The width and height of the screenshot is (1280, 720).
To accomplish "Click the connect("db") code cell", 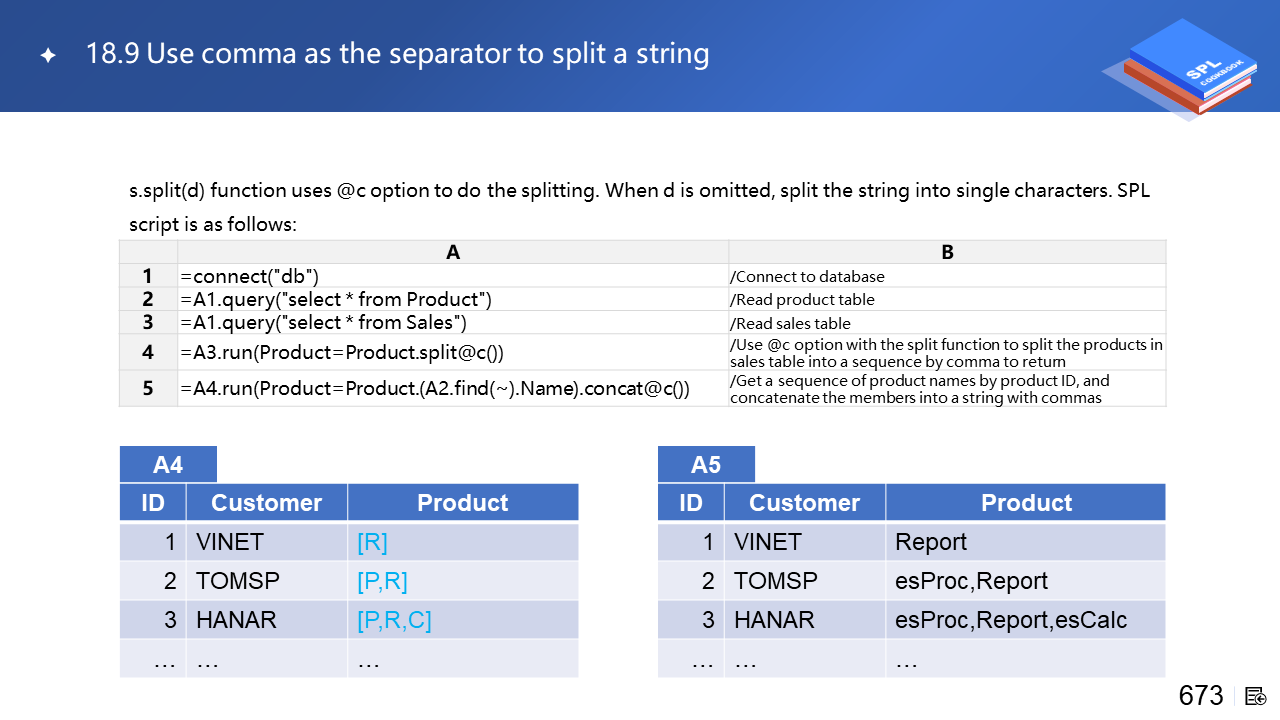I will [x=250, y=276].
